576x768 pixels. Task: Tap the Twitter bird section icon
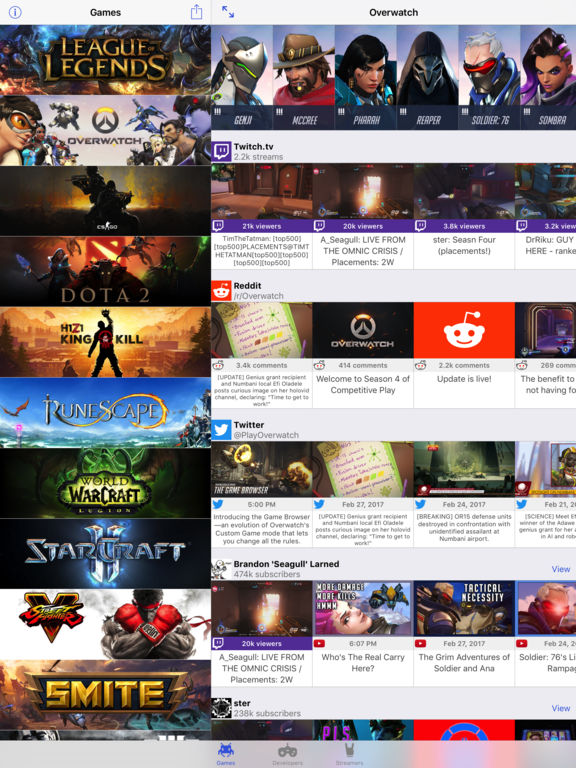221,430
